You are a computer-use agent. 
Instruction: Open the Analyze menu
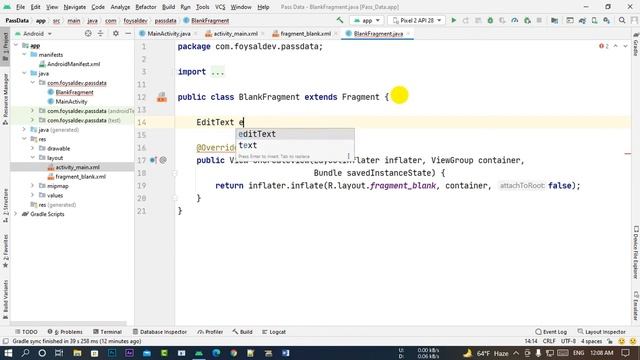120,7
